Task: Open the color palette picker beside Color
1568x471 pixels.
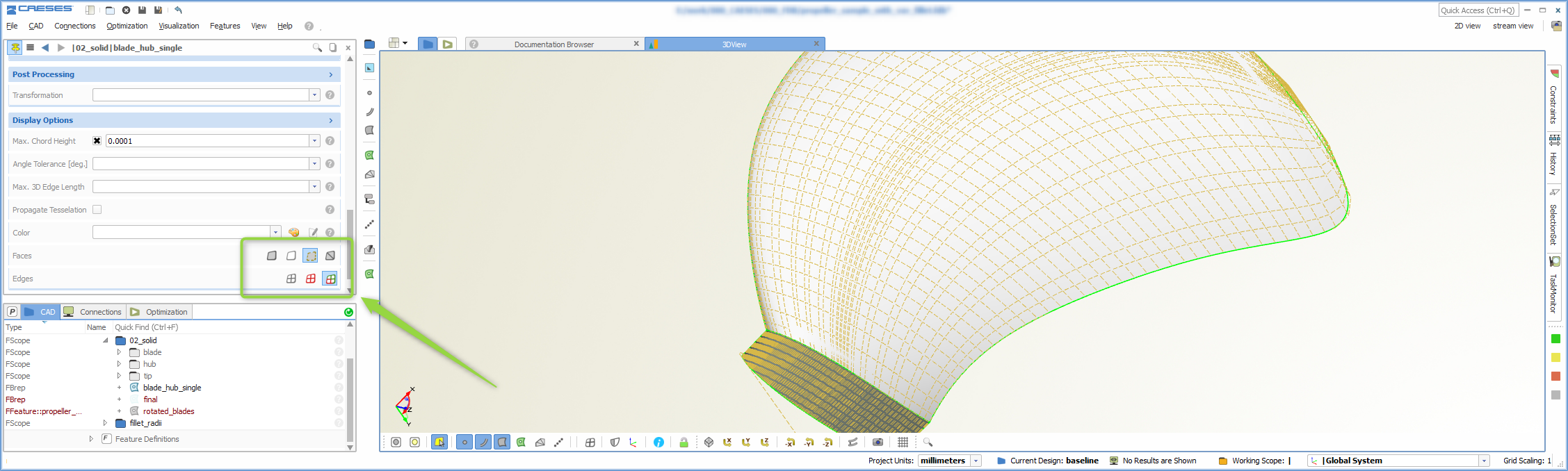Action: [x=293, y=233]
